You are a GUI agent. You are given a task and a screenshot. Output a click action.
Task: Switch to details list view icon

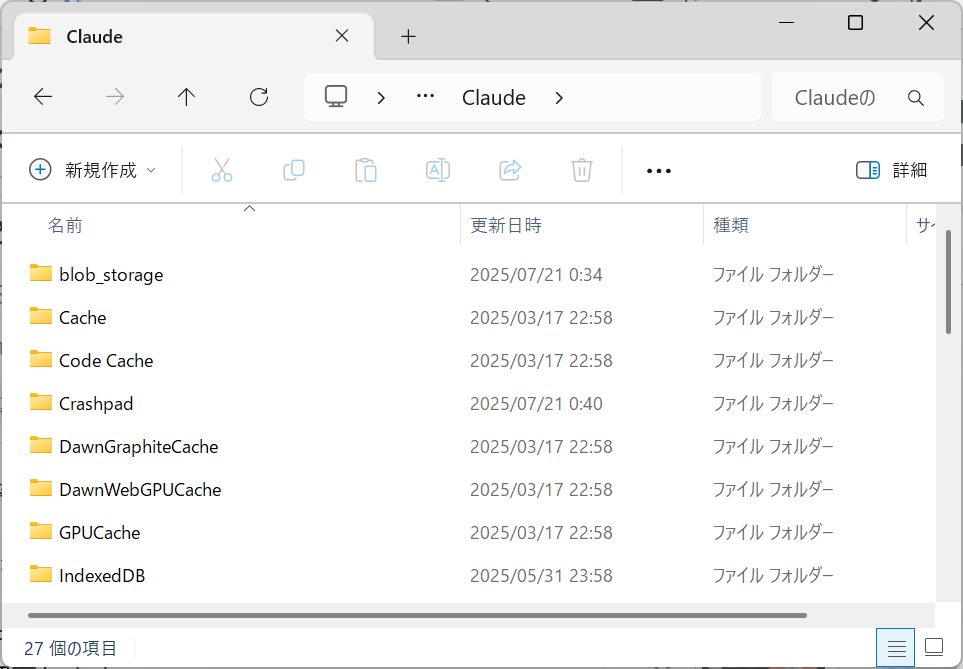(x=895, y=647)
